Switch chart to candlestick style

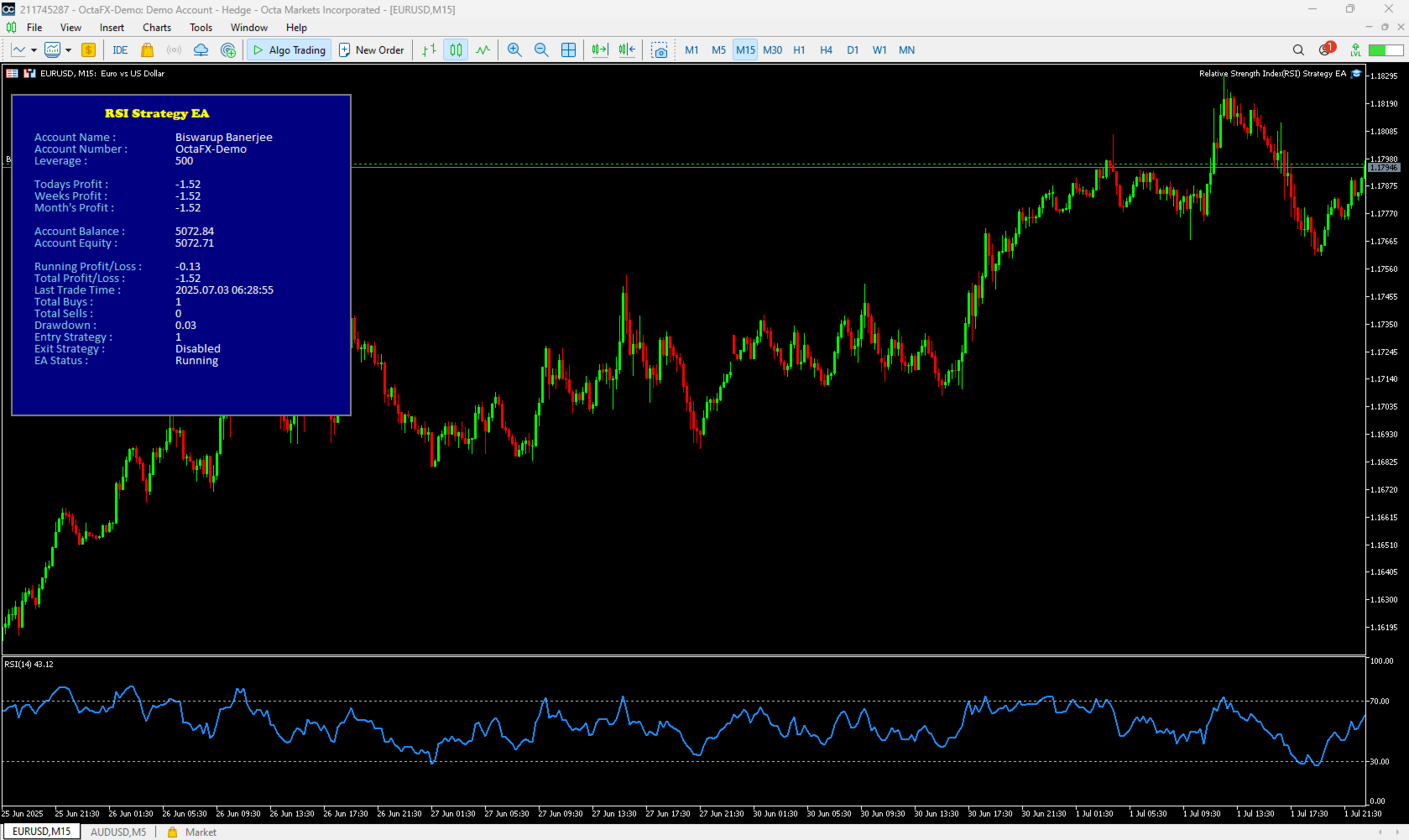[x=456, y=50]
